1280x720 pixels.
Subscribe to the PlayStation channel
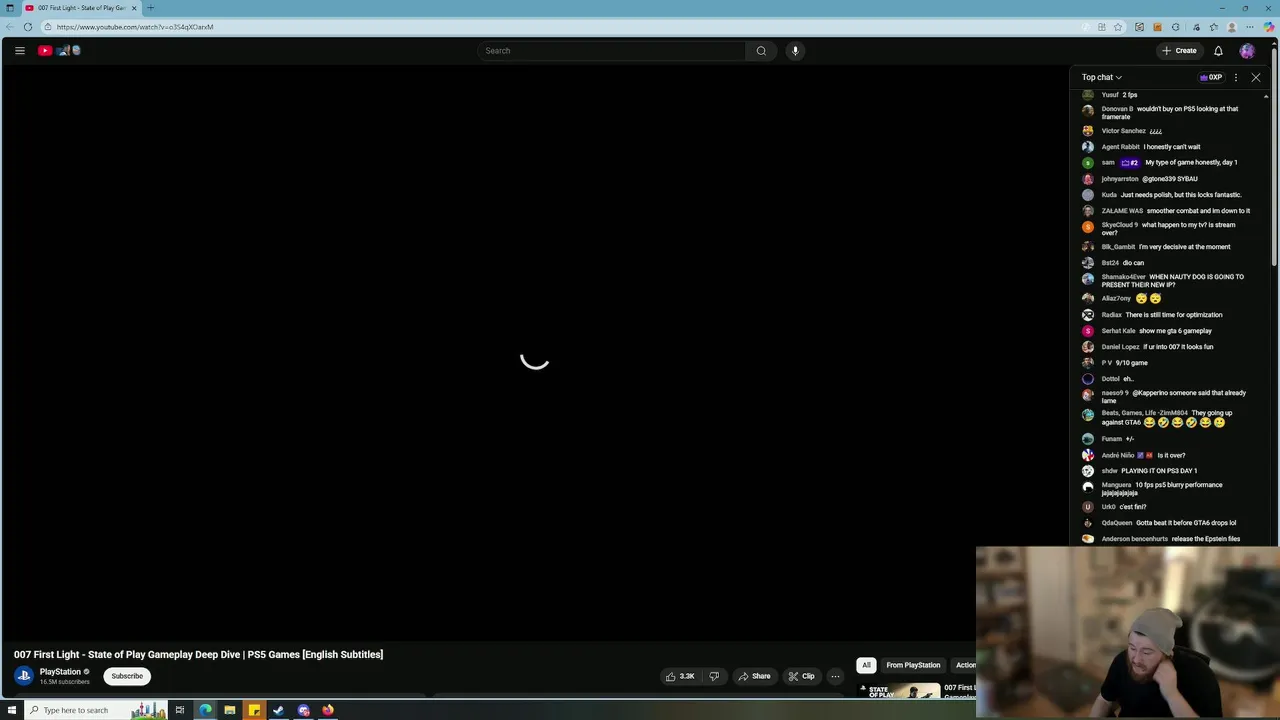pyautogui.click(x=127, y=676)
